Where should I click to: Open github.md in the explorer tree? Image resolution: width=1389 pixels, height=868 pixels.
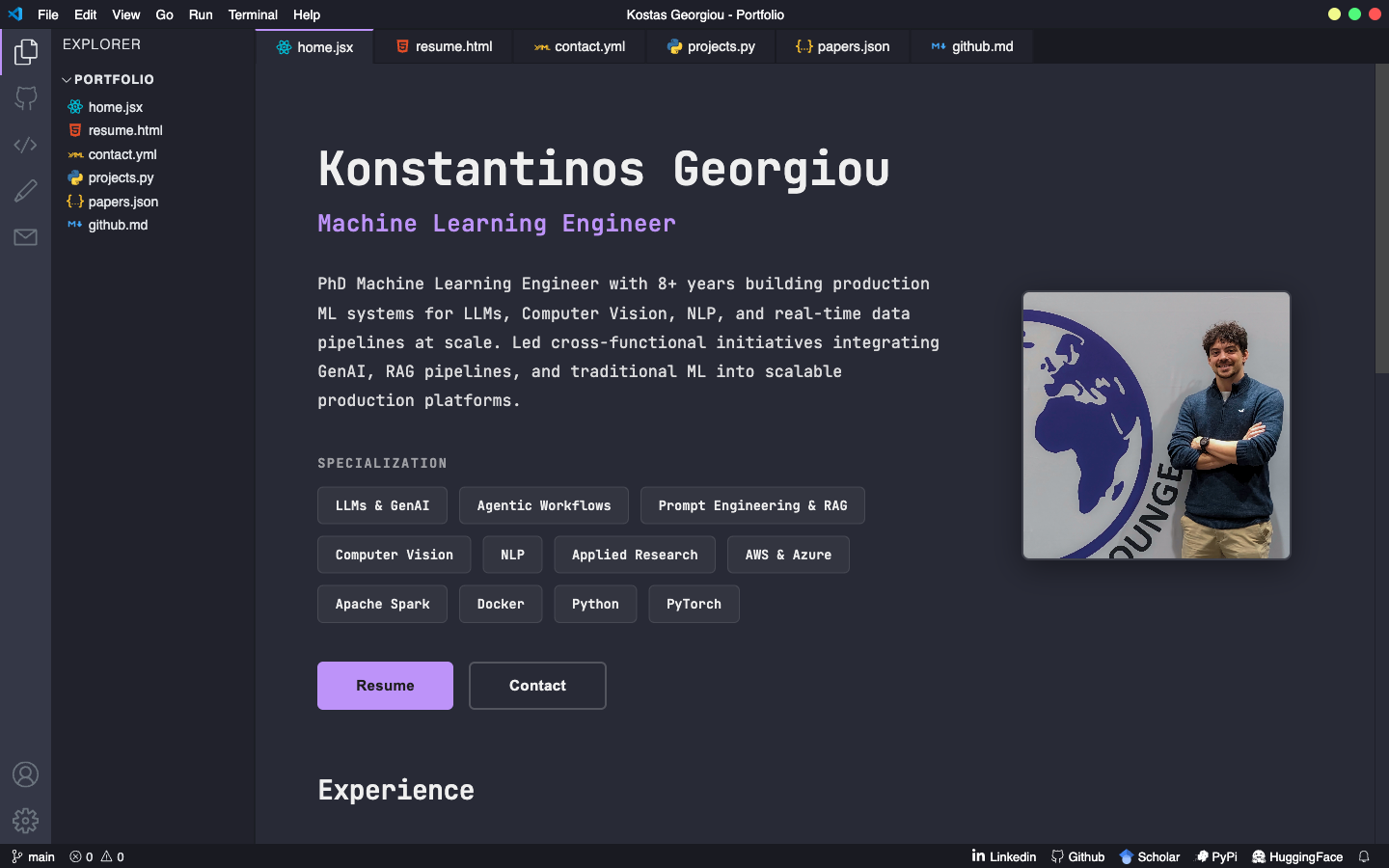point(108,225)
